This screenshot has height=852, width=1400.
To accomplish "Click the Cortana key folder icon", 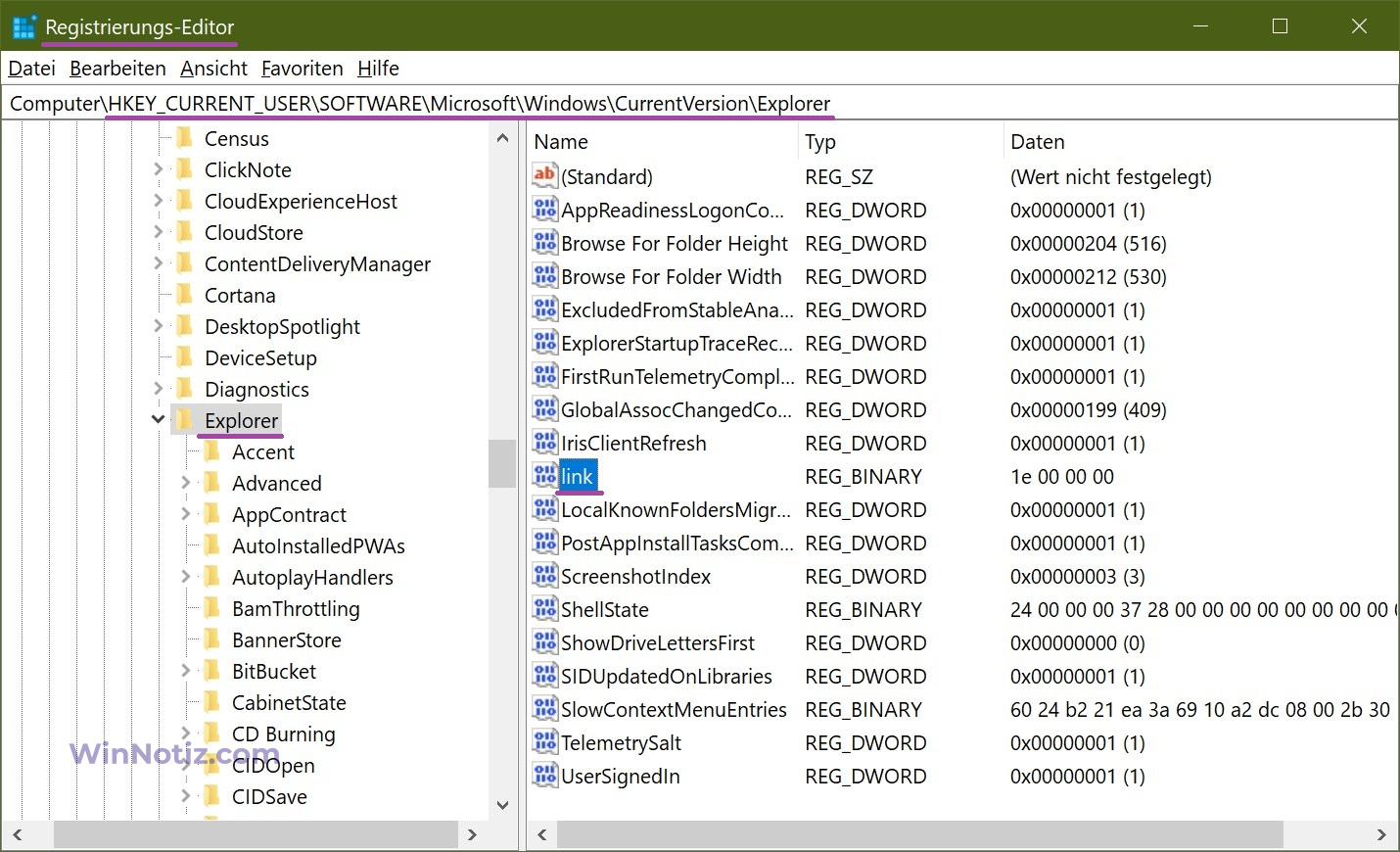I will point(184,295).
